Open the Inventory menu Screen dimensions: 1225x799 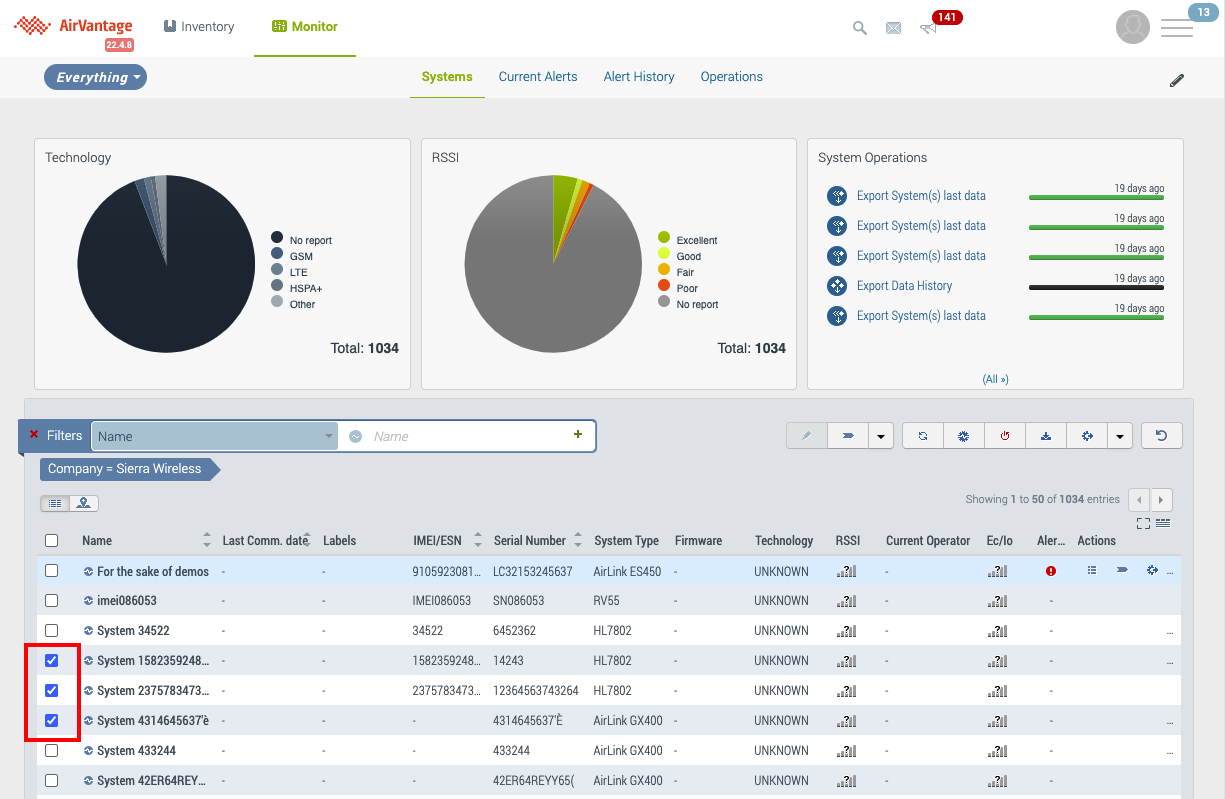(x=198, y=27)
